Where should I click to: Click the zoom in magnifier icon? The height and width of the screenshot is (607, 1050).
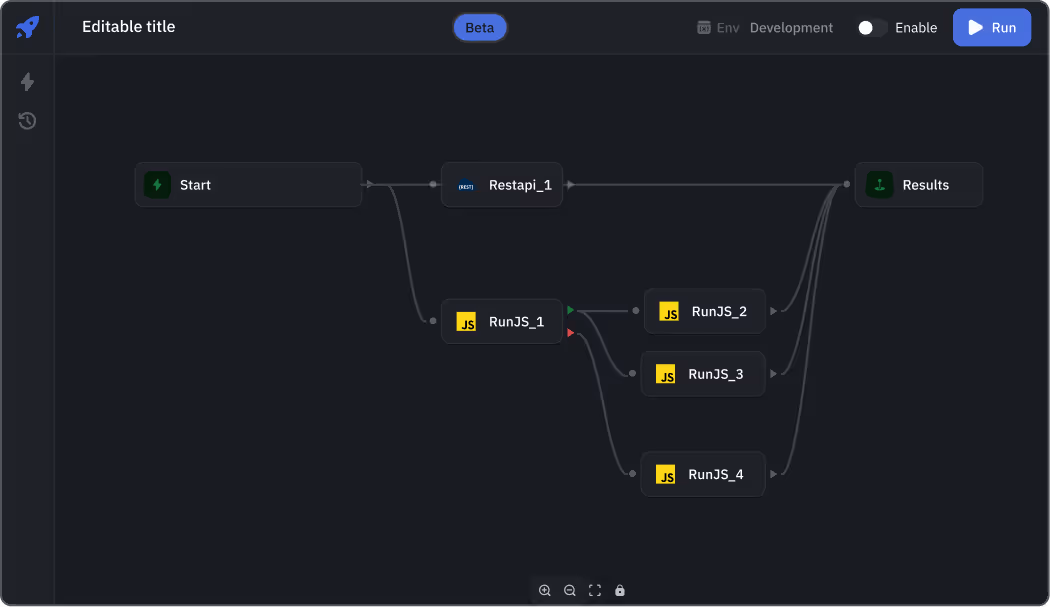tap(545, 591)
